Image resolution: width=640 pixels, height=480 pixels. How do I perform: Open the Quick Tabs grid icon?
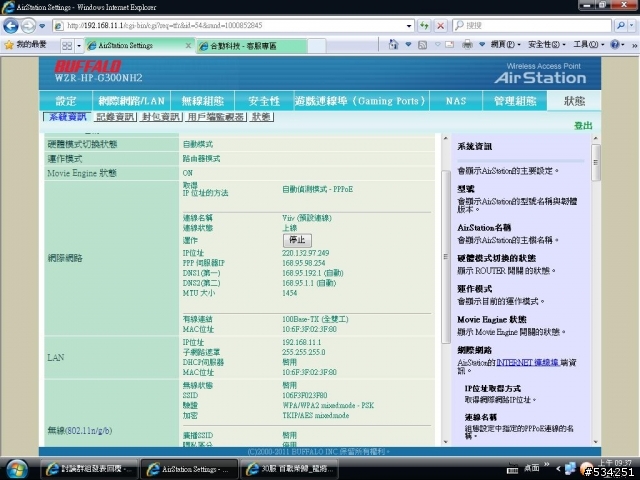67,45
